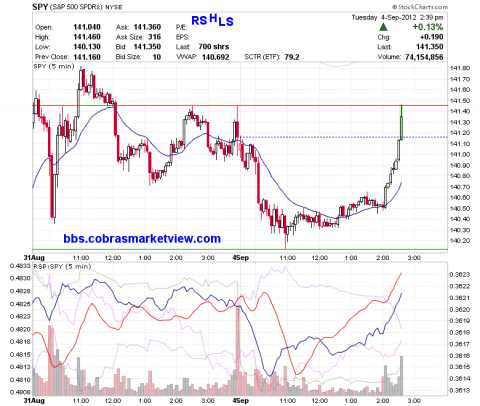This screenshot has width=480, height=406.
Task: Click the 141.80 price axis label
Action: tap(460, 69)
